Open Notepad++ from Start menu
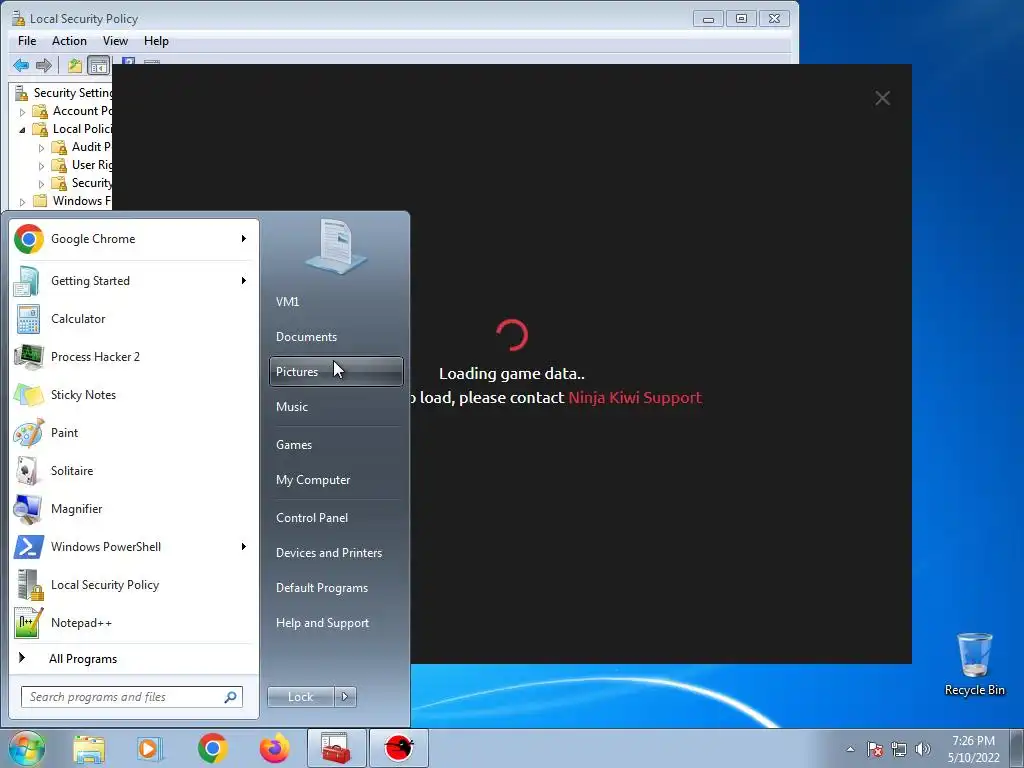 pyautogui.click(x=133, y=623)
